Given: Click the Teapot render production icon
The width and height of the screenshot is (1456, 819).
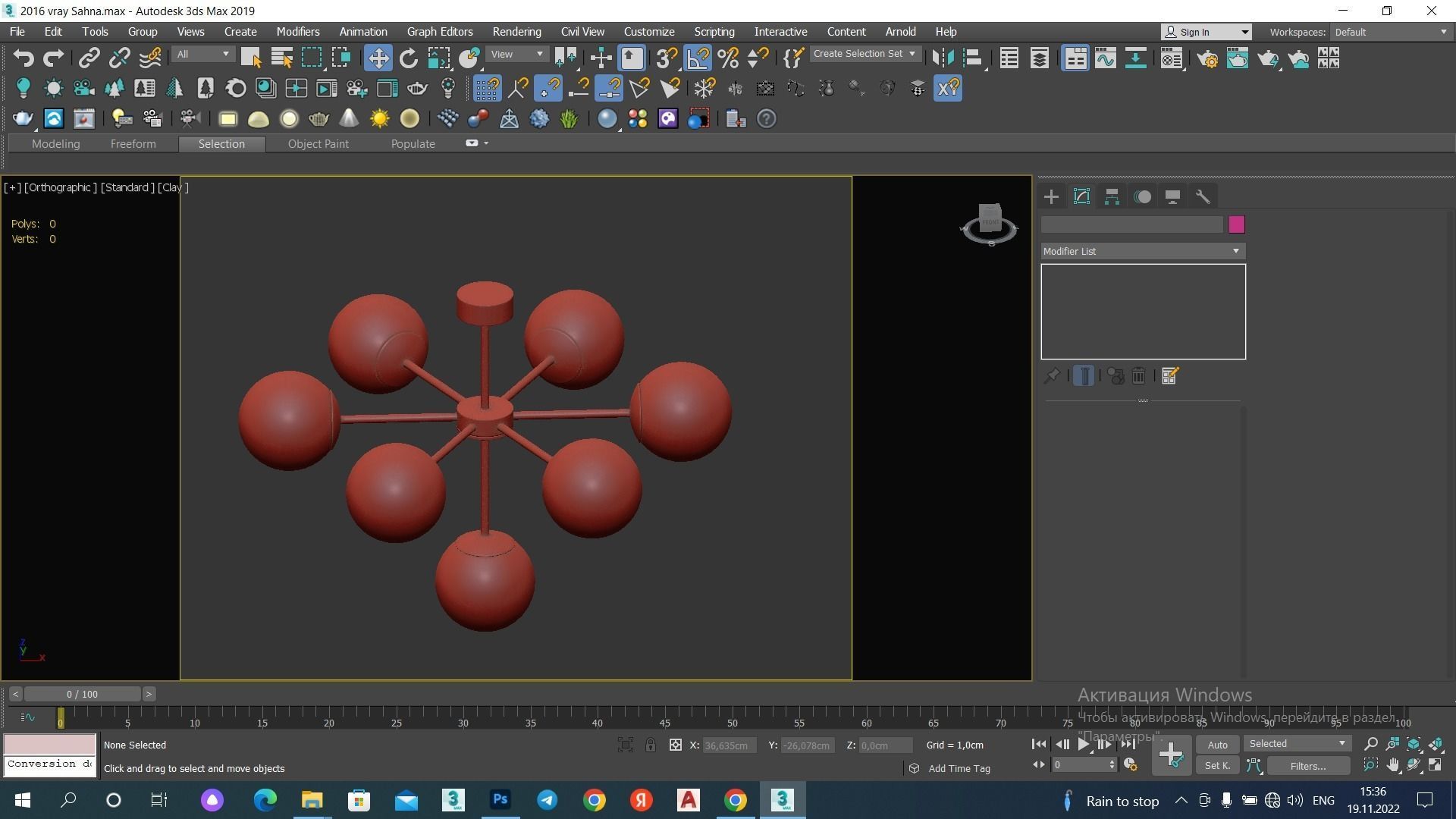Looking at the screenshot, I should coord(1268,58).
